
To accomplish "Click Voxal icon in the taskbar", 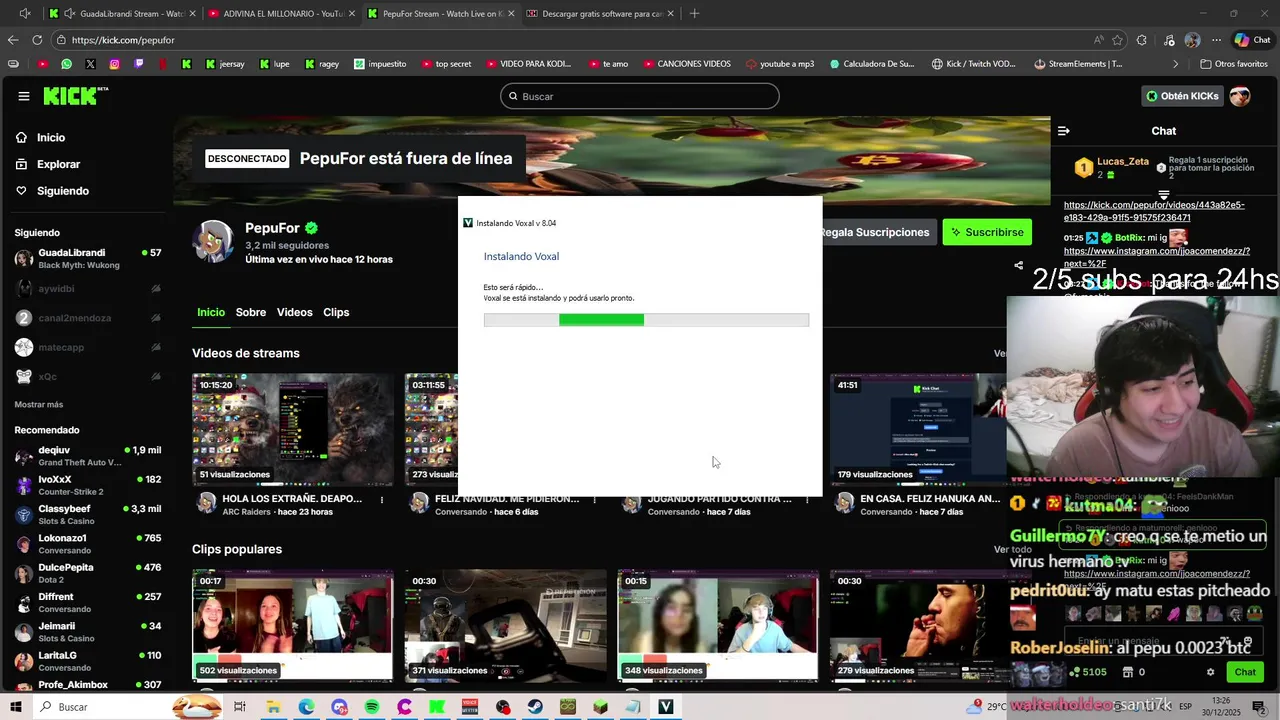I will [x=666, y=707].
